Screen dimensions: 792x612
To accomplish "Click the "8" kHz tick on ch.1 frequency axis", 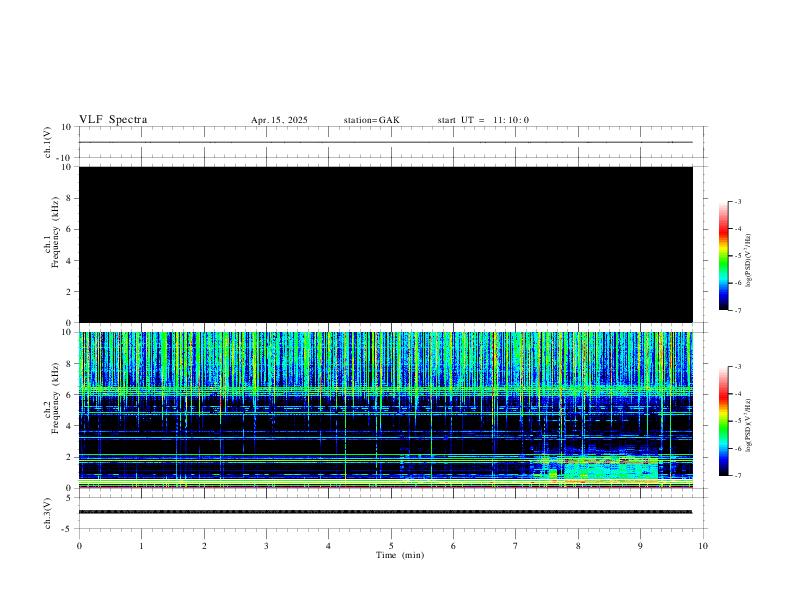I will click(x=69, y=198).
